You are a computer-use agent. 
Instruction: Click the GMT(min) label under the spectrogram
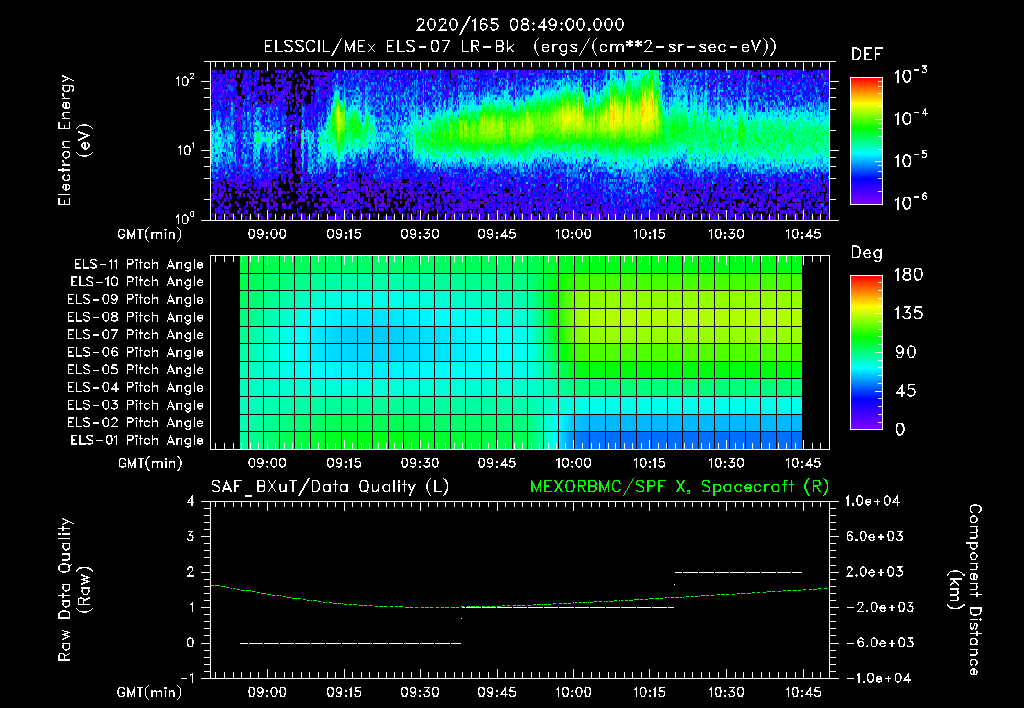(150, 234)
